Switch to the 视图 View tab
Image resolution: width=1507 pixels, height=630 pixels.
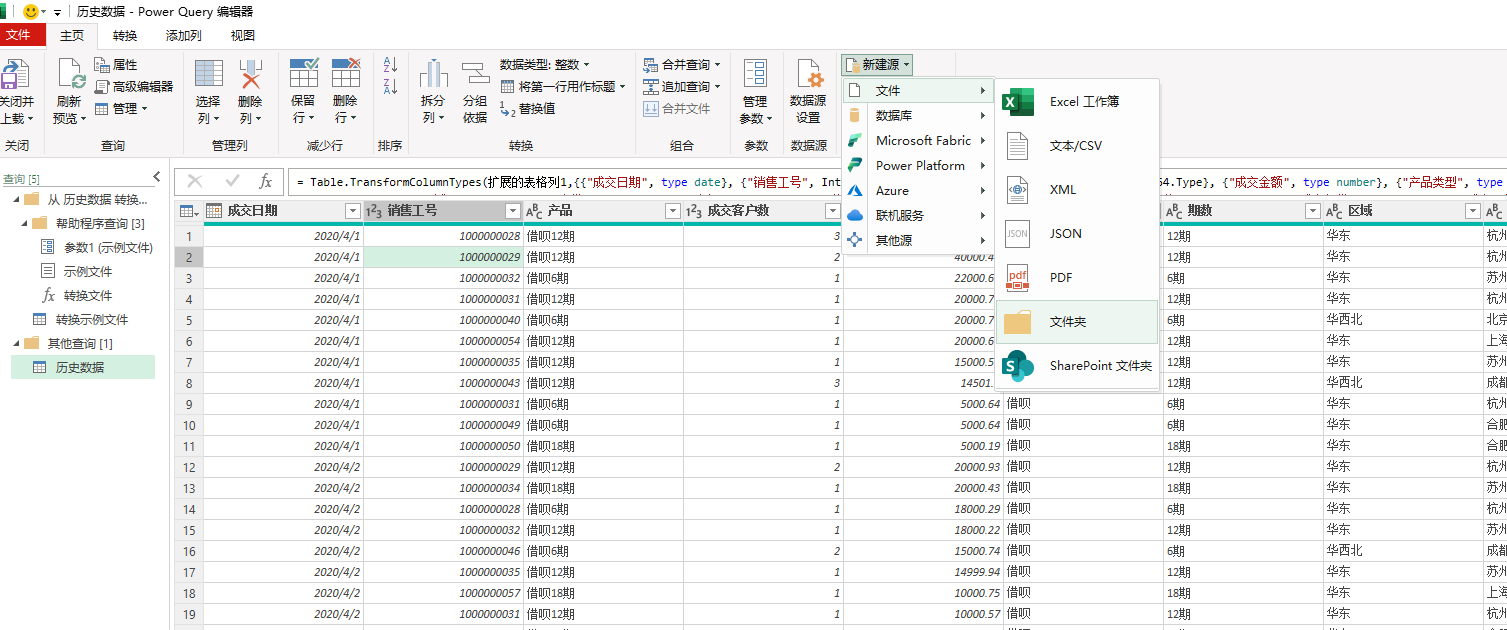click(243, 35)
